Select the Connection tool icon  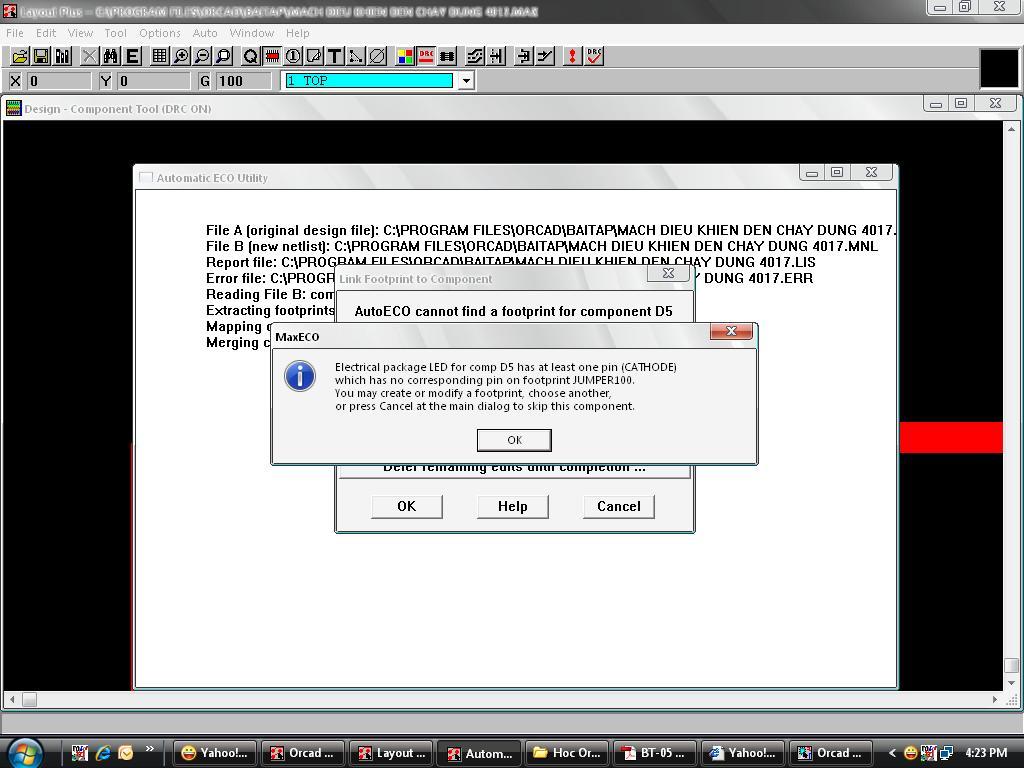(355, 56)
